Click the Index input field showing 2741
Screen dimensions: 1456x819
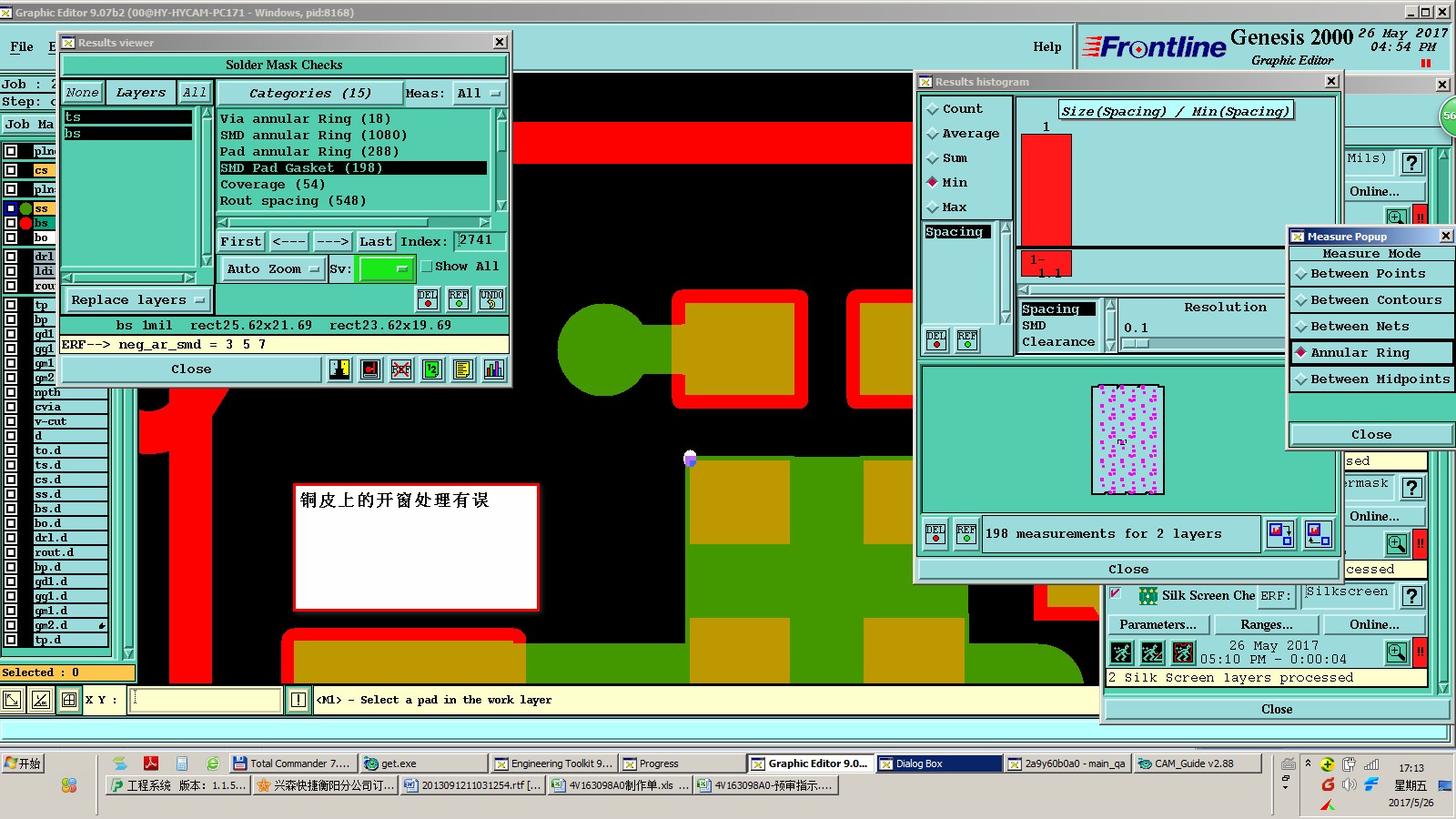[480, 240]
